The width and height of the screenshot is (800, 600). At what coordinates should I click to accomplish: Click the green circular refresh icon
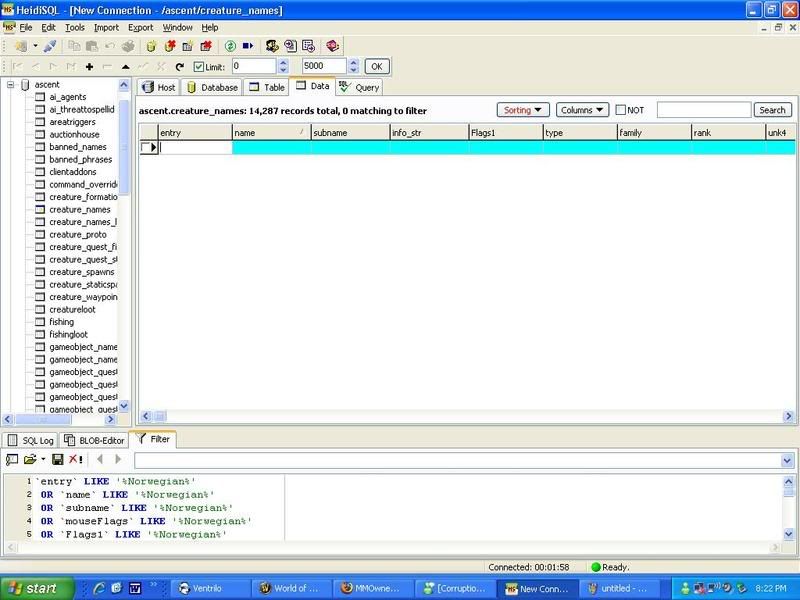(230, 46)
